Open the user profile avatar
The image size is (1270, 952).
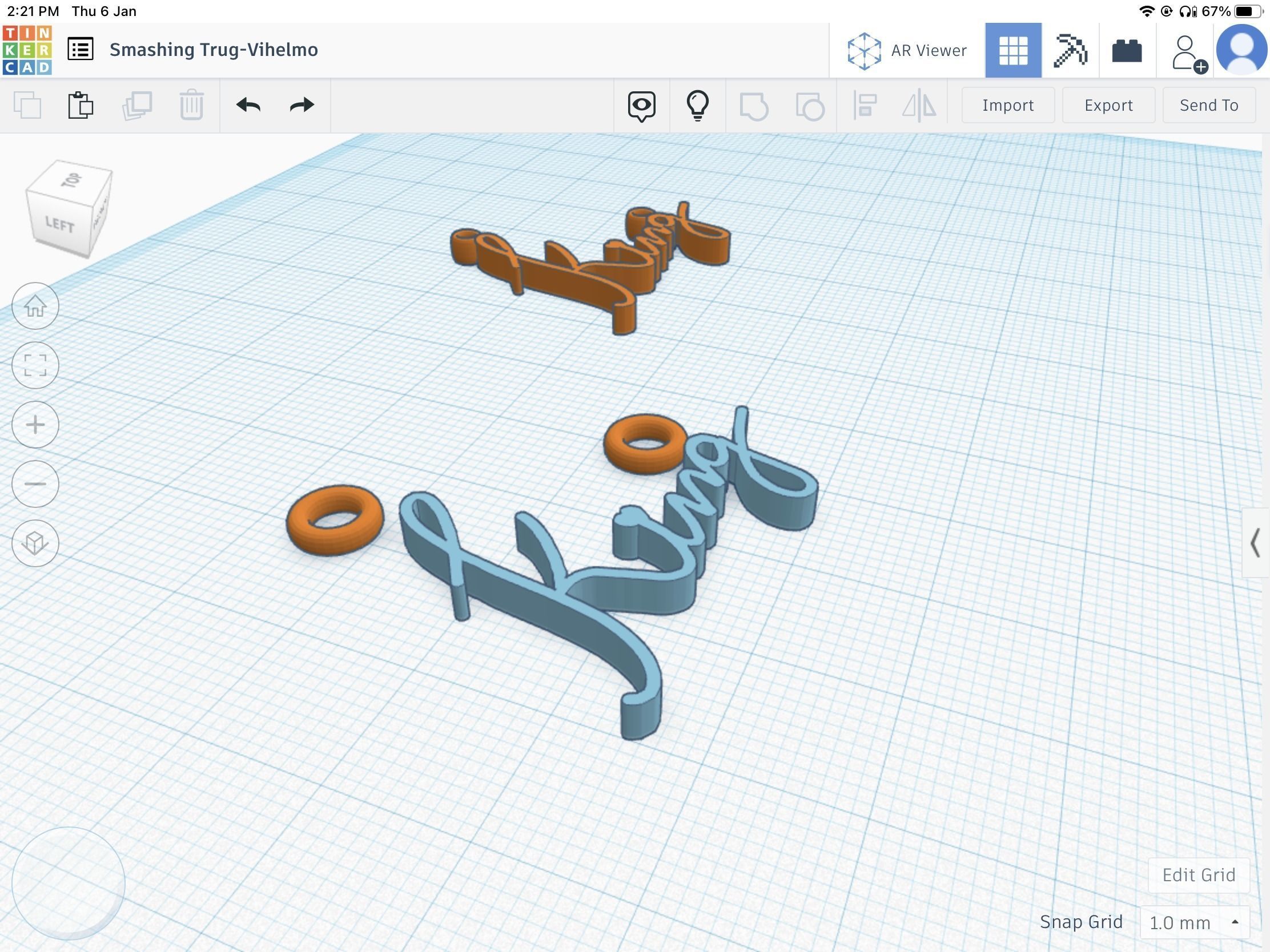pos(1242,50)
